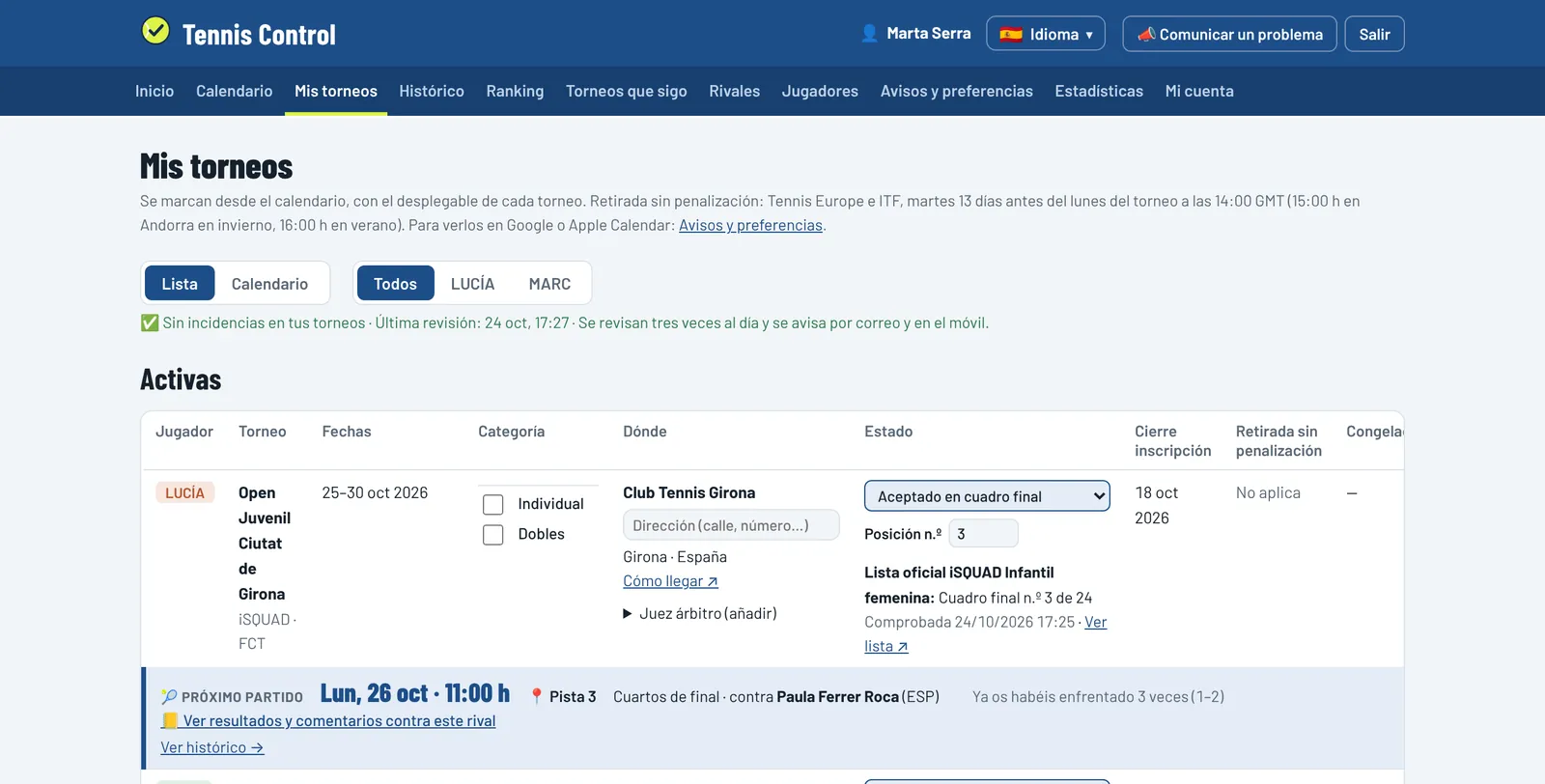Screen dimensions: 1545x784
Task: Open the Ranking navigation item
Action: tap(515, 91)
